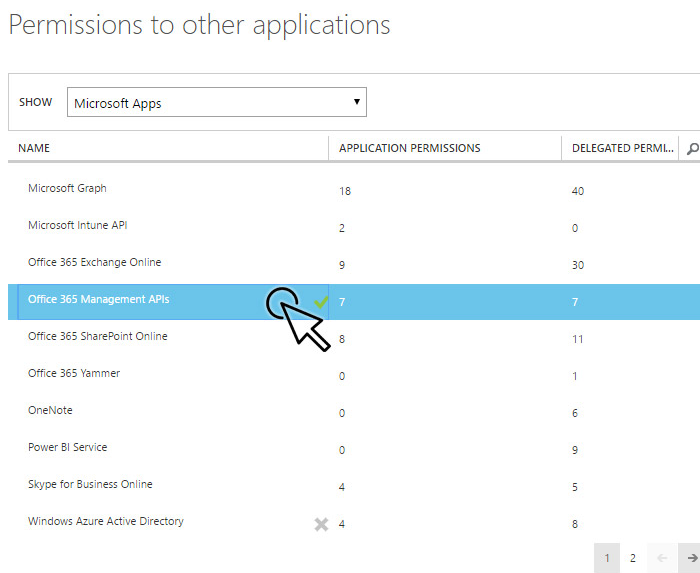Viewport: 700px width, 573px height.
Task: Click the previous page left arrow
Action: (662, 558)
